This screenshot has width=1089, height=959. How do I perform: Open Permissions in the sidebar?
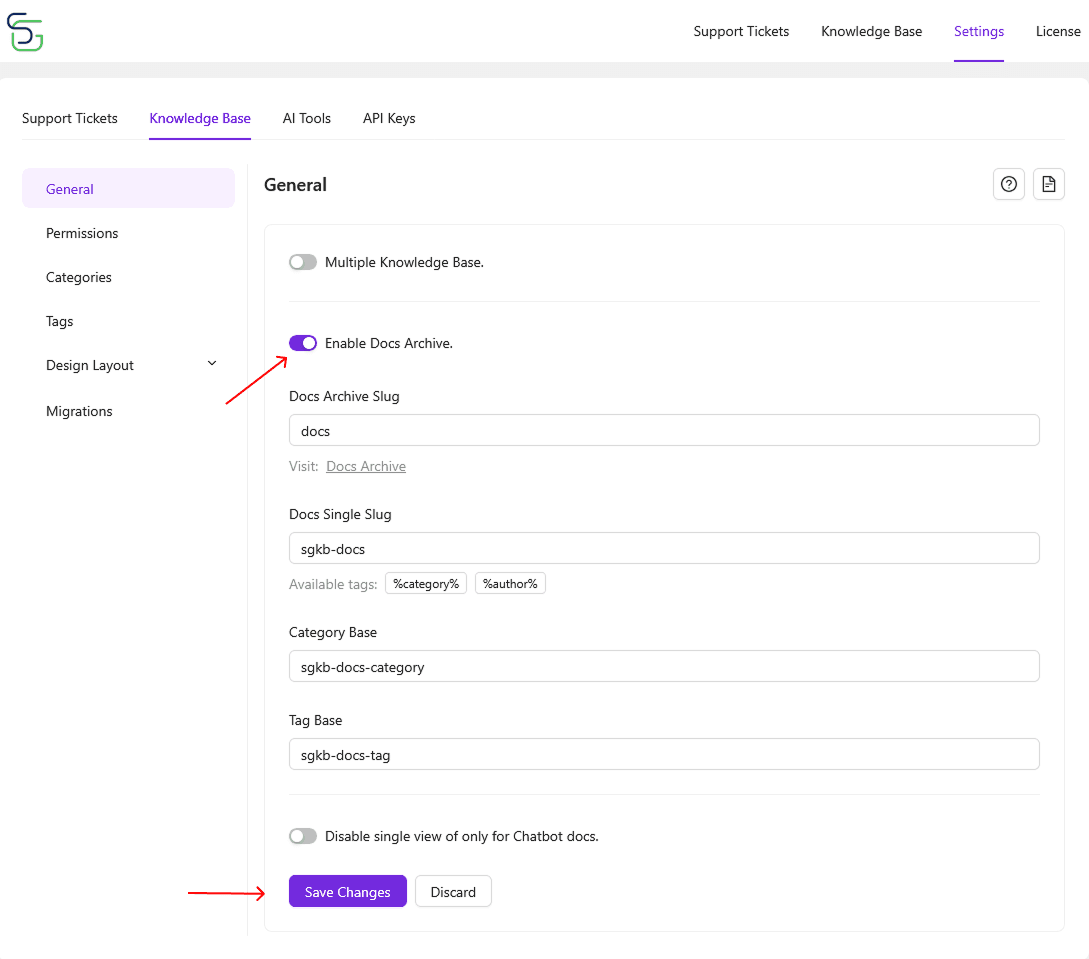81,233
